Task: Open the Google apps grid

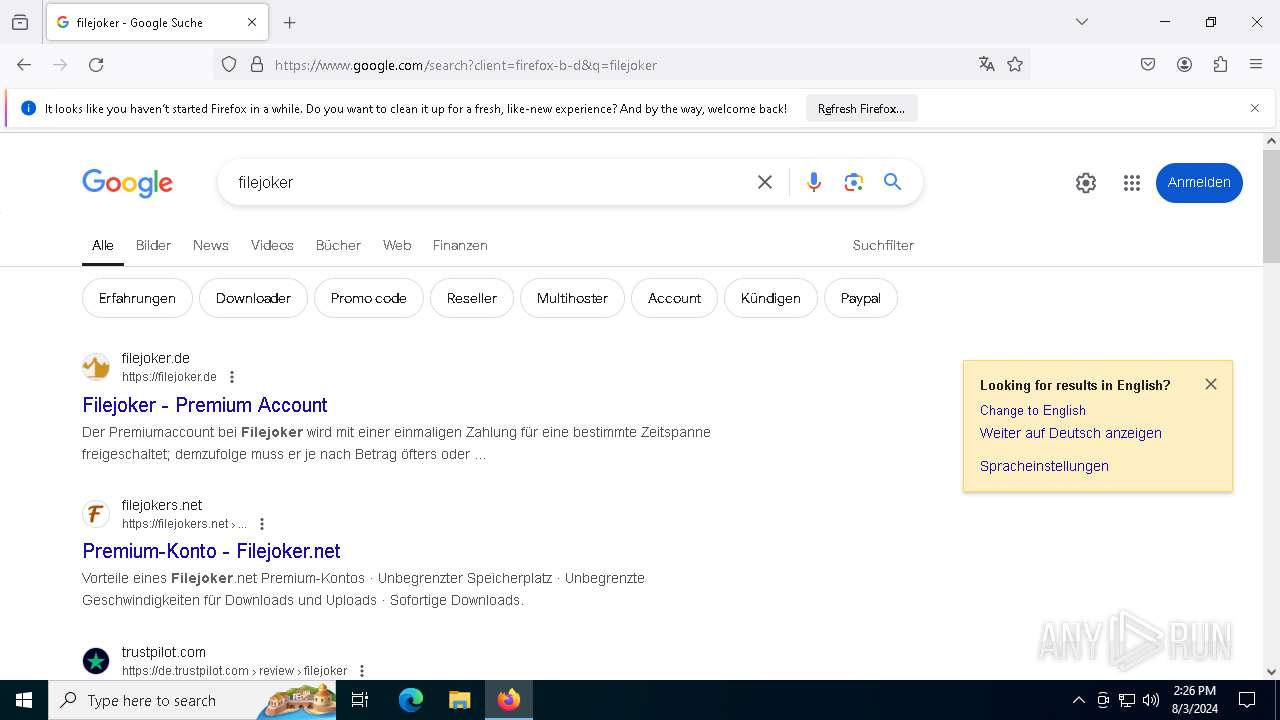Action: tap(1132, 183)
